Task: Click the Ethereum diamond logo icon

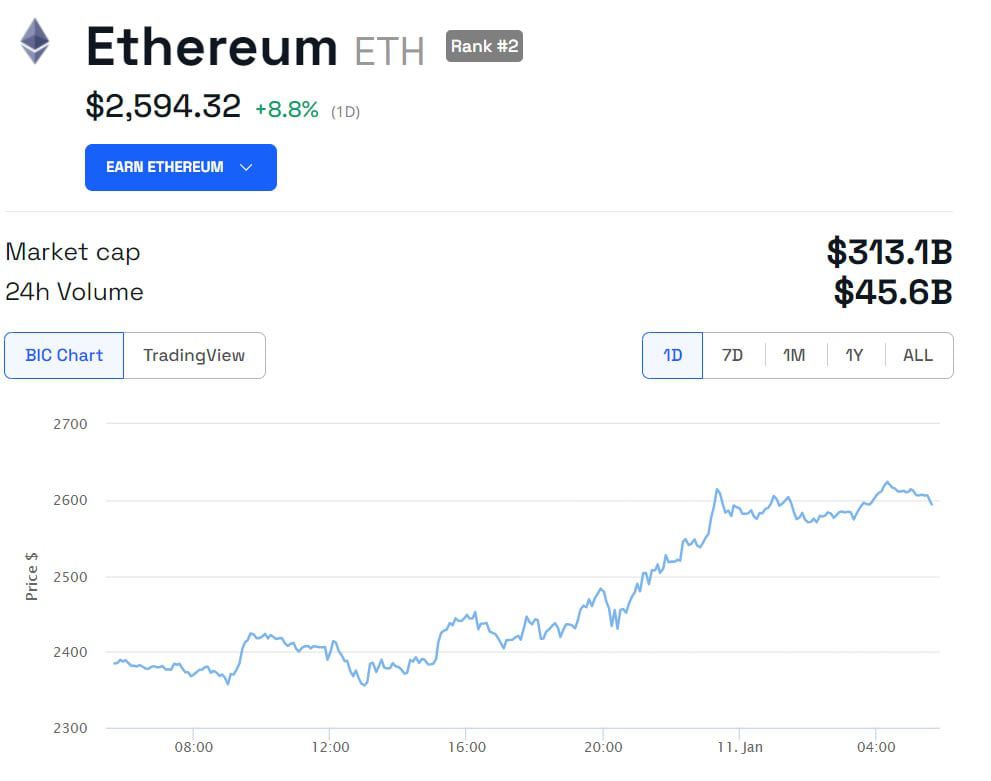Action: coord(35,44)
